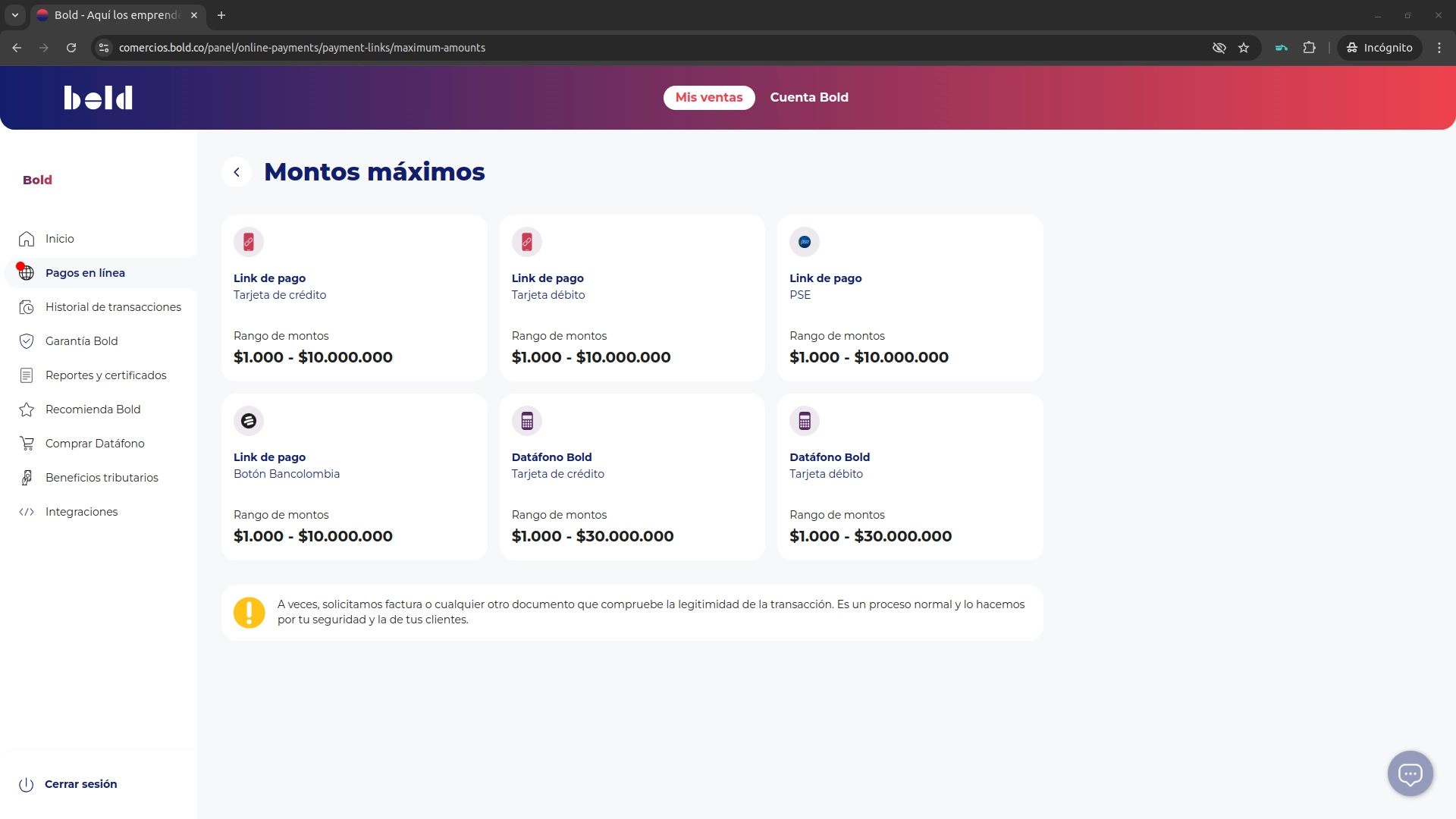
Task: Bookmark this page with star icon
Action: [1244, 48]
